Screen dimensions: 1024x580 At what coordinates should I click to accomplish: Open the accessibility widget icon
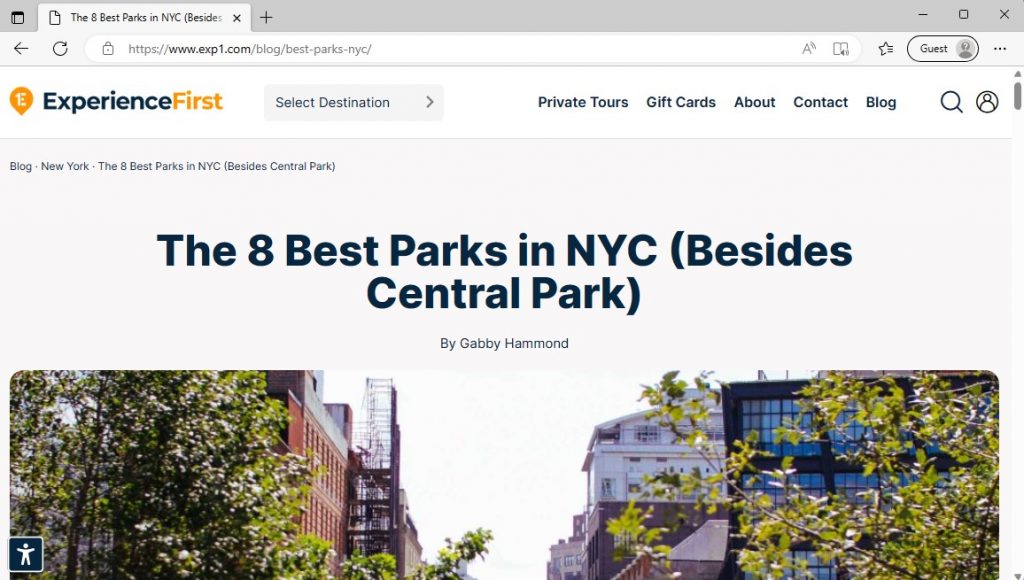click(x=26, y=554)
